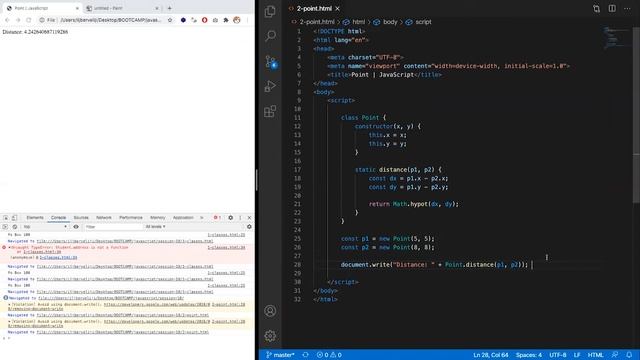The image size is (640, 360).
Task: Click the DevTools error count badge
Action: pos(217,218)
